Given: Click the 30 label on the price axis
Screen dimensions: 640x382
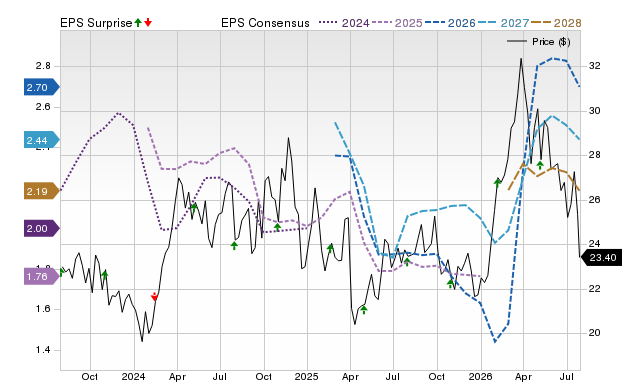Looking at the screenshot, I should click(x=594, y=111).
